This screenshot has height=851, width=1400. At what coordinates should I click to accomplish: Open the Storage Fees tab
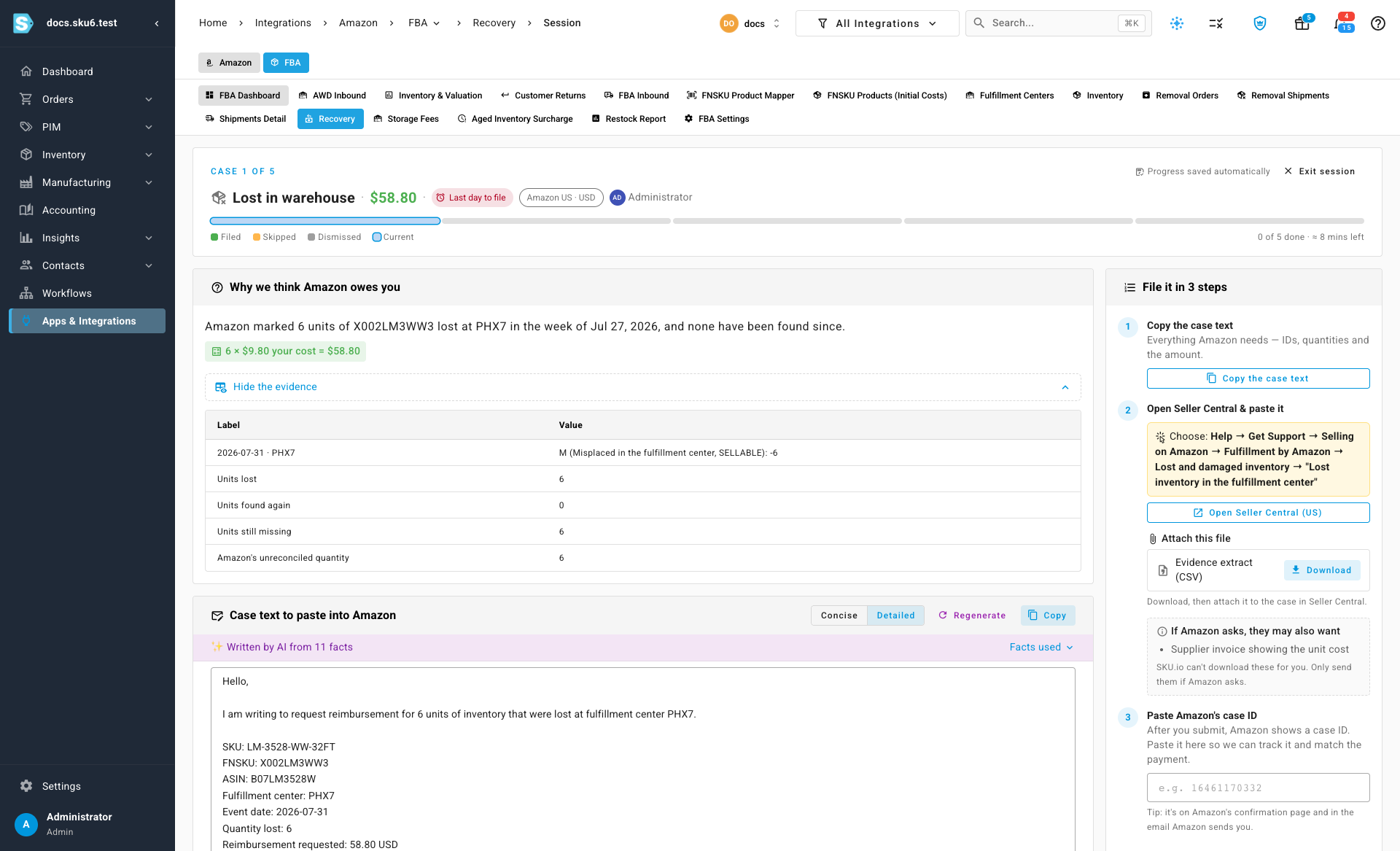(406, 119)
